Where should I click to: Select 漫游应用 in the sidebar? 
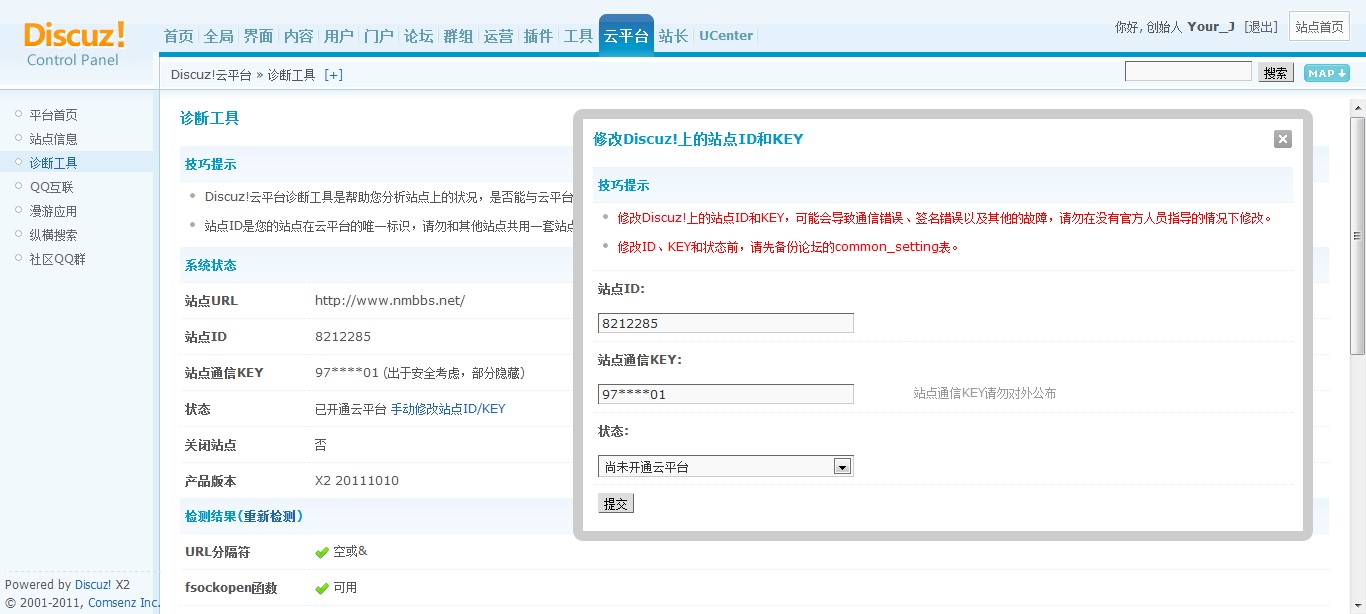click(53, 211)
